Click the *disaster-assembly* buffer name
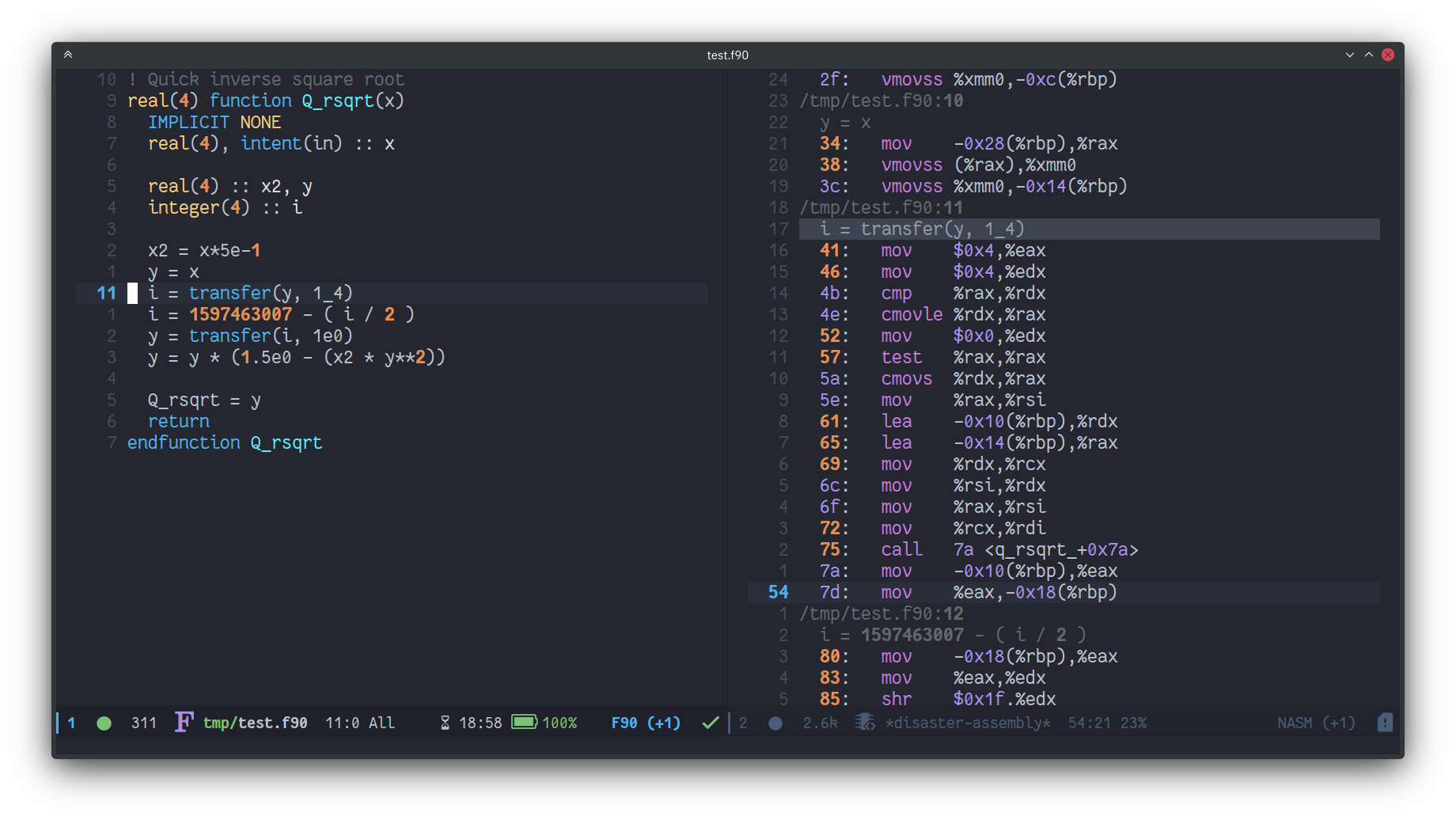Screen dimensions: 1456x820 pos(968,723)
